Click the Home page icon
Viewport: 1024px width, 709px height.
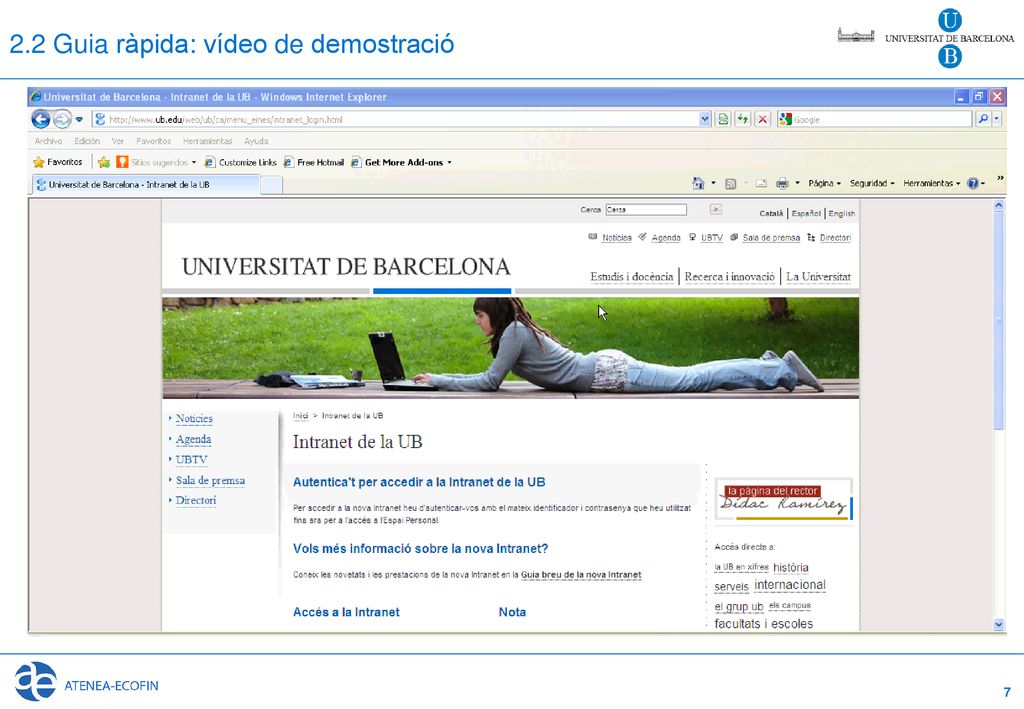(x=698, y=183)
